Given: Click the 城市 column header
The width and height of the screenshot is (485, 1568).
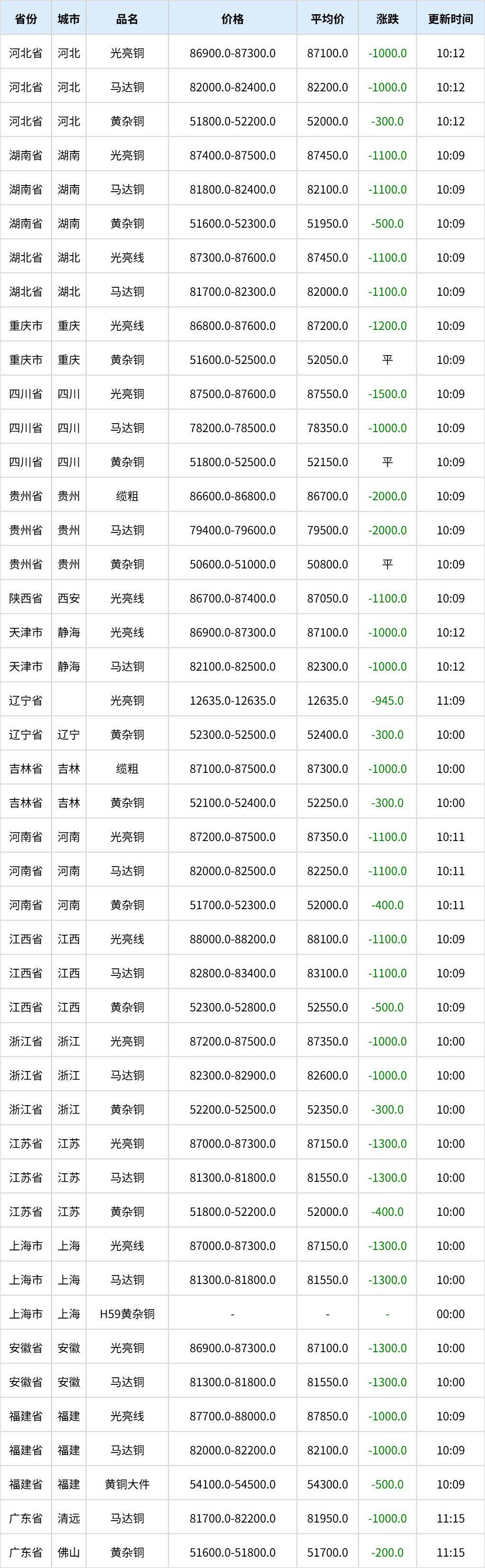Looking at the screenshot, I should click(68, 19).
